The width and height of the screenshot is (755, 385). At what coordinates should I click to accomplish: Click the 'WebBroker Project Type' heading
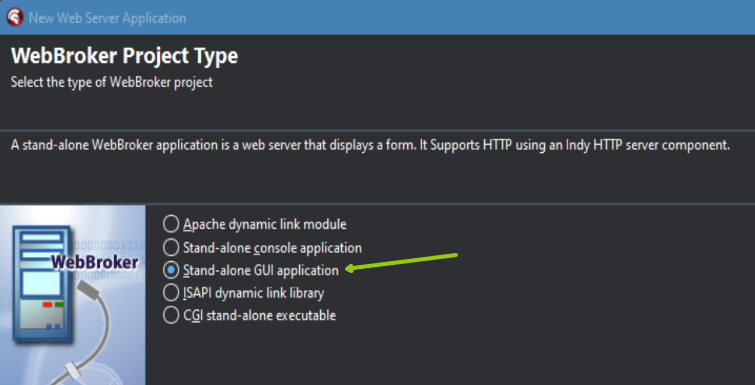point(125,56)
